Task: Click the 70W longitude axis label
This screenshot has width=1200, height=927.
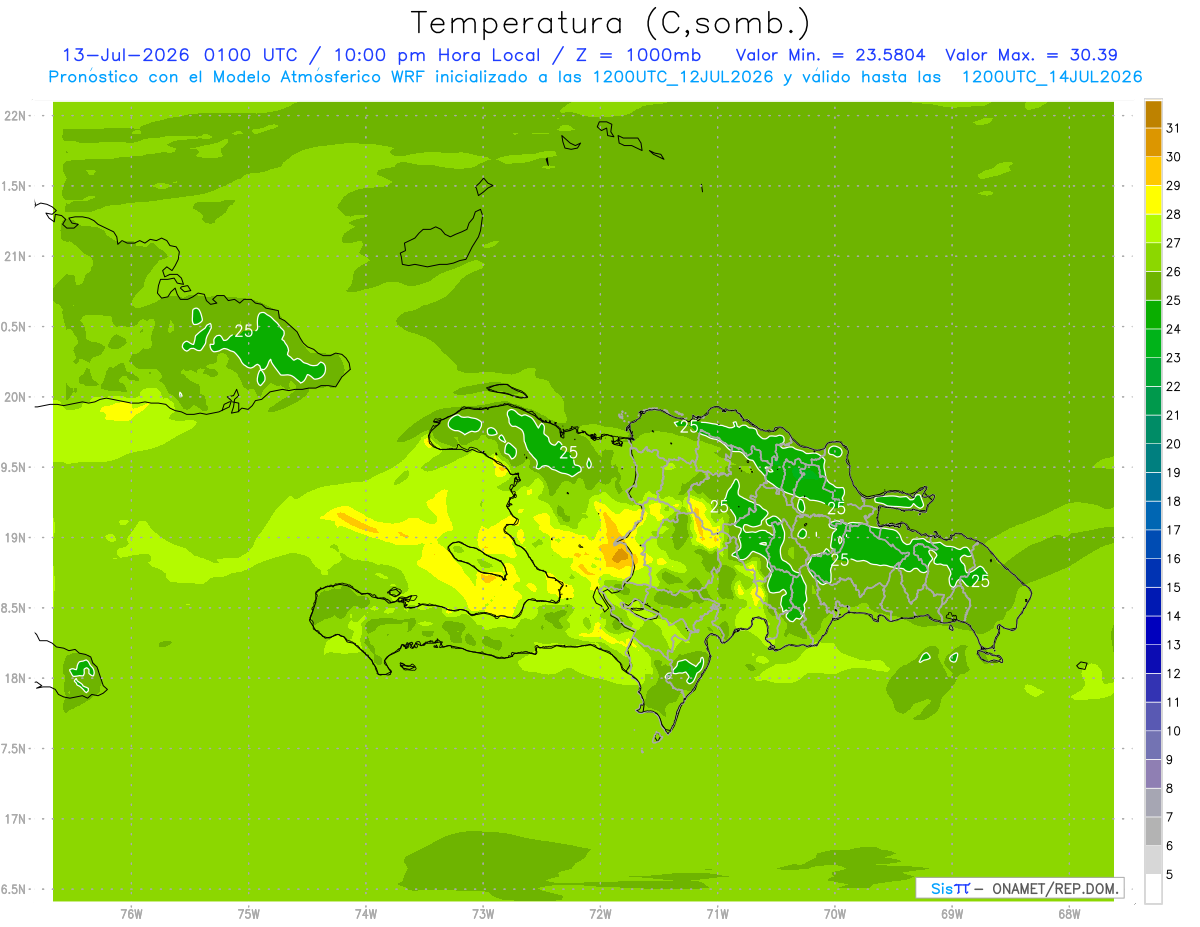Action: point(835,914)
